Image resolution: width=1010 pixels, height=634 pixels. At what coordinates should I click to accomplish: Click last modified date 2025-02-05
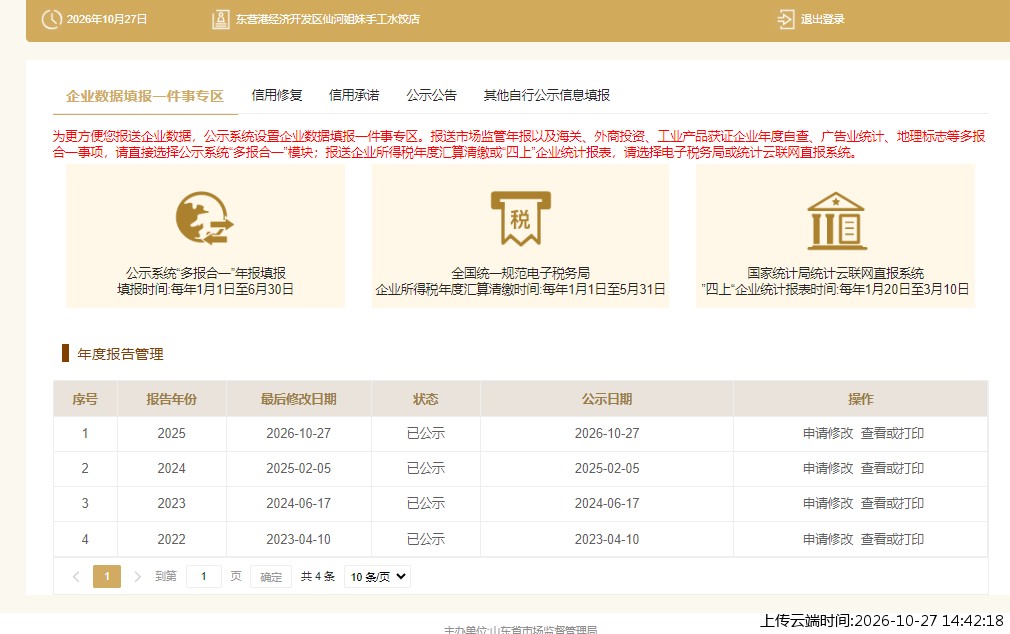pyautogui.click(x=298, y=468)
